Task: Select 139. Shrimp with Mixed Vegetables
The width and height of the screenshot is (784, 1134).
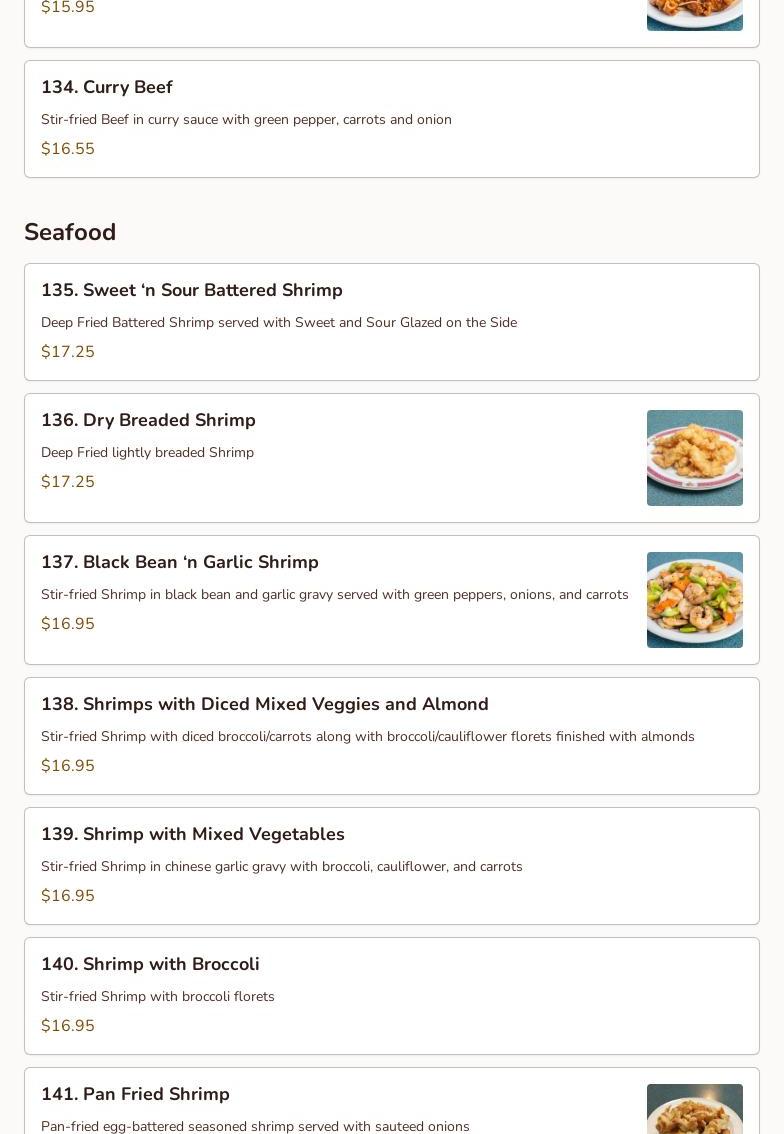Action: (193, 834)
